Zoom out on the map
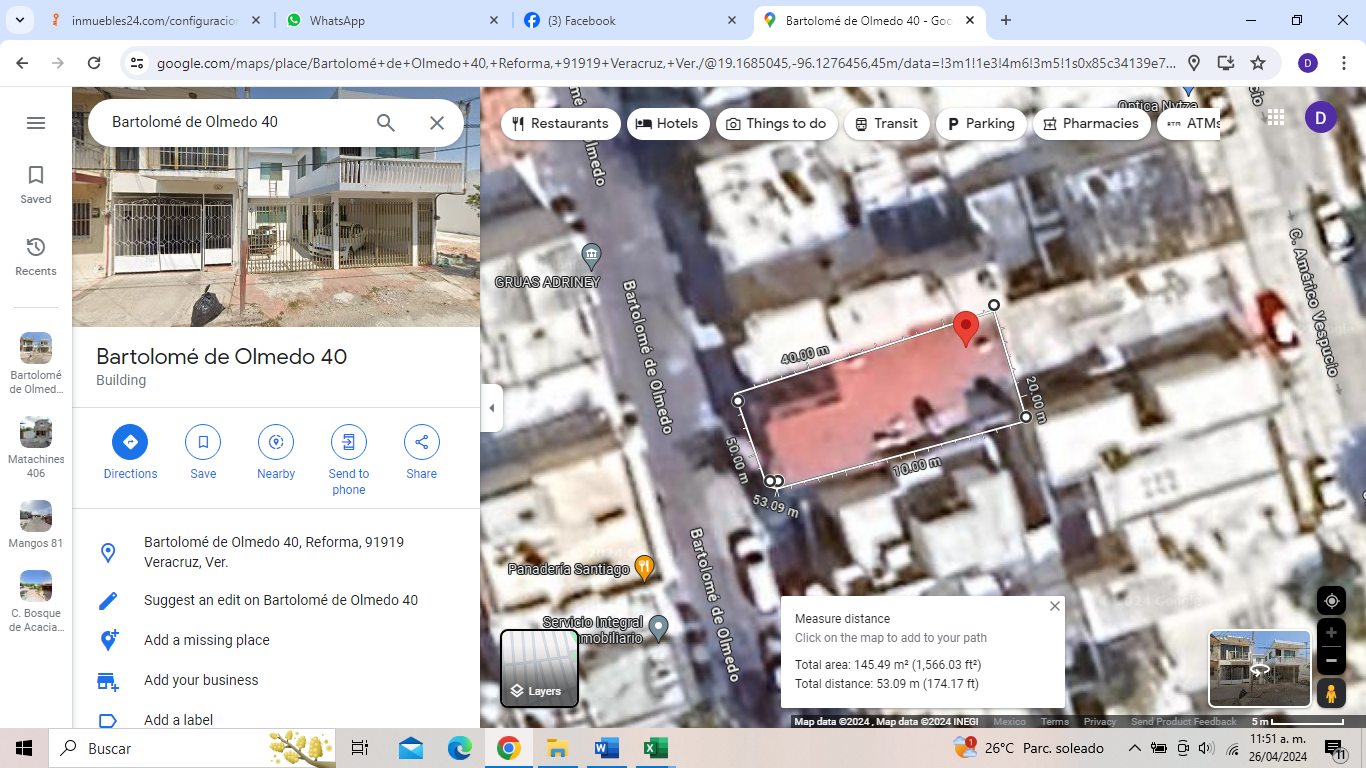The width and height of the screenshot is (1366, 768). point(1331,661)
